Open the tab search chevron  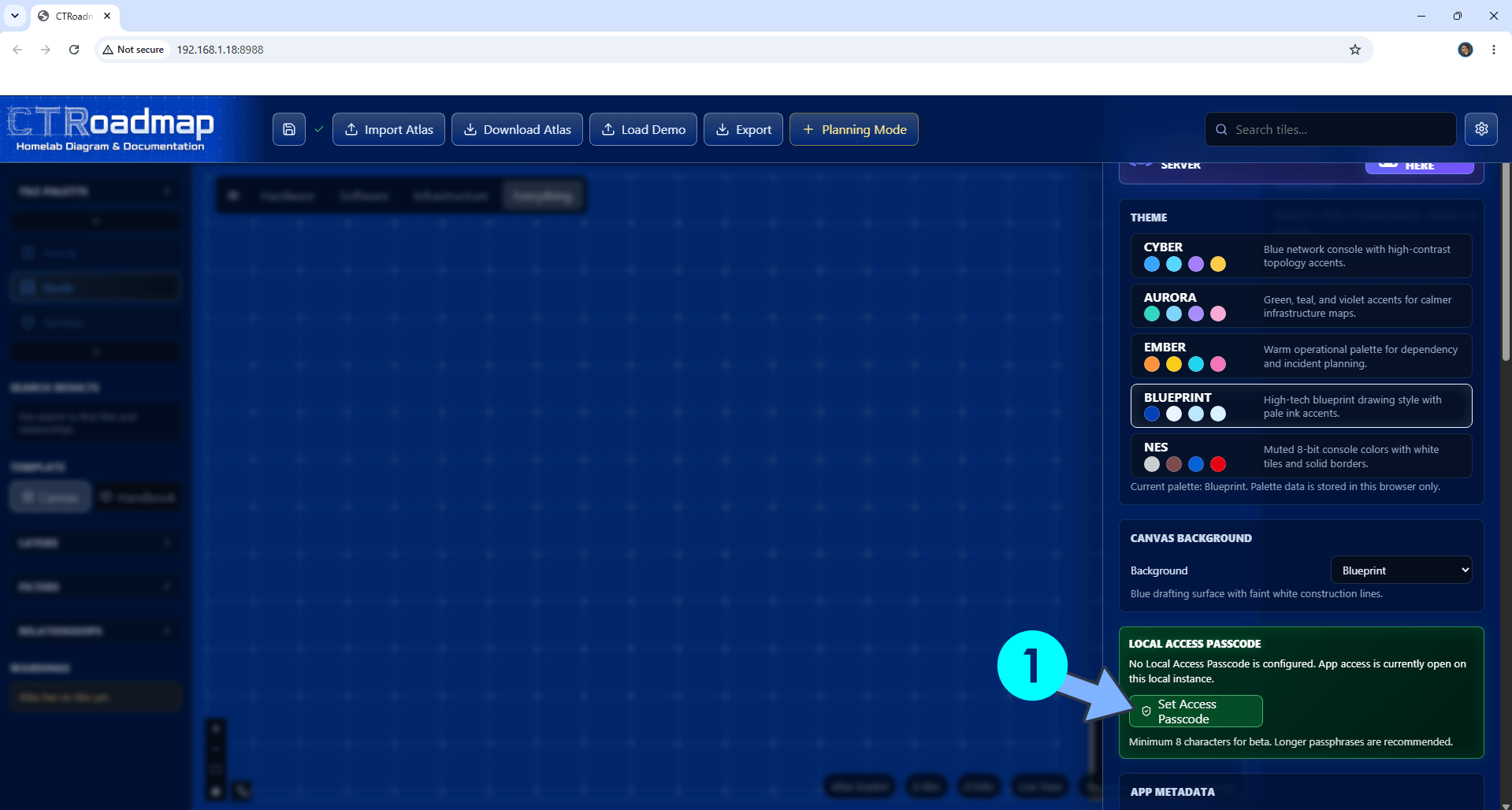15,16
